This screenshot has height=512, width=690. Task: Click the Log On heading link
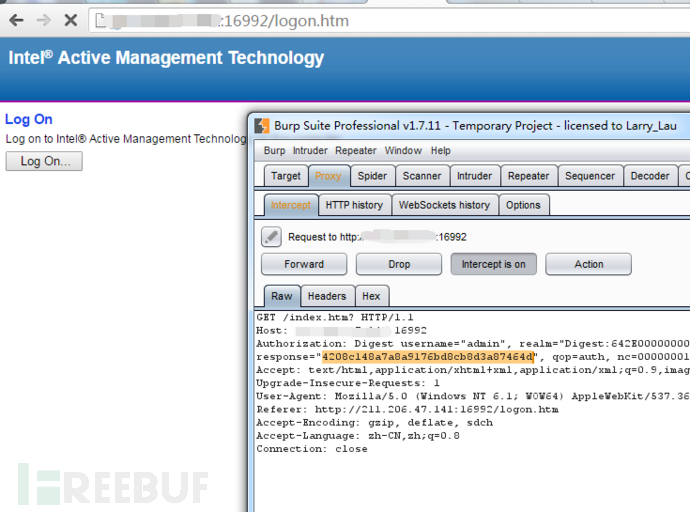(29, 119)
